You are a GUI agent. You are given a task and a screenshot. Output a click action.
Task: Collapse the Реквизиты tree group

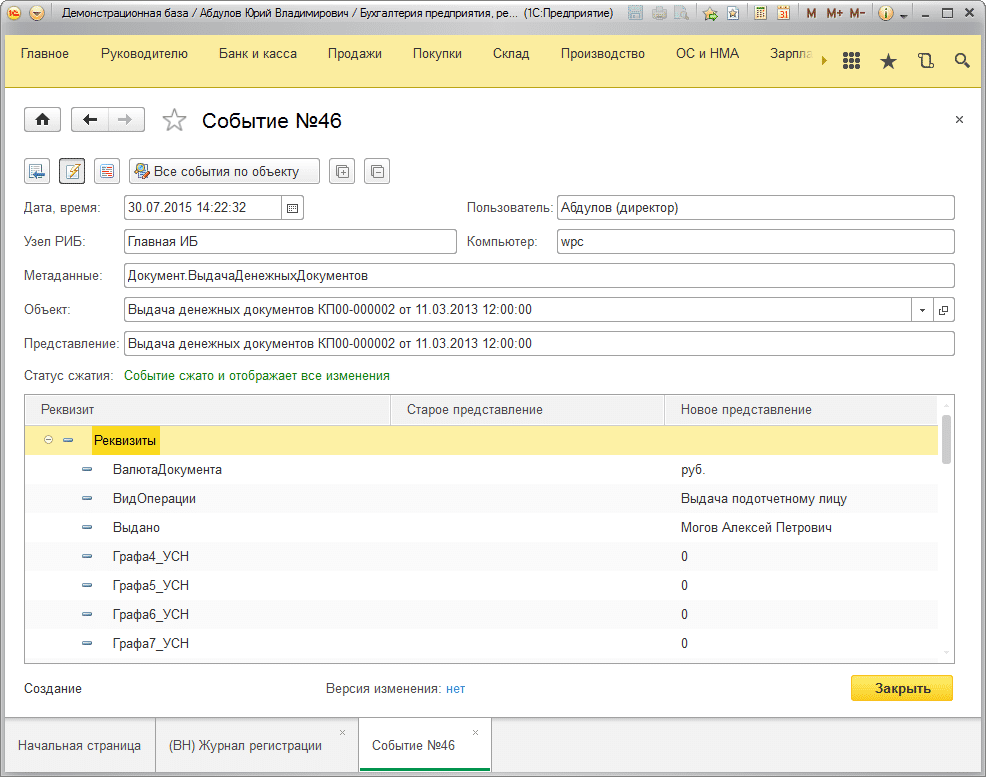(x=49, y=440)
